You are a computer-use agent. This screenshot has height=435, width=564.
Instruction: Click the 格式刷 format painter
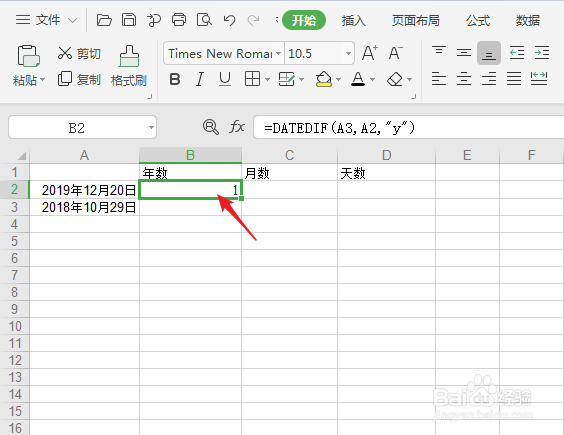(129, 66)
